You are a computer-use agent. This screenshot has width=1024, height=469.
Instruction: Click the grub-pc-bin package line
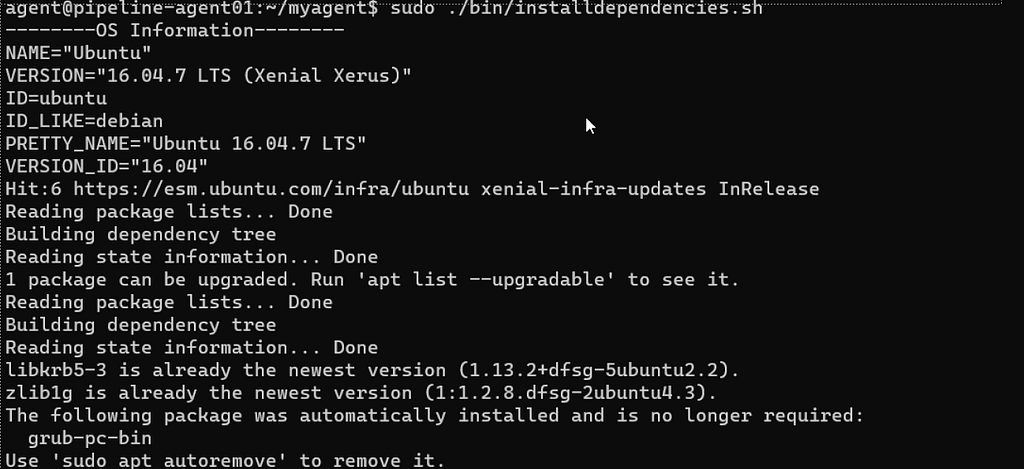pyautogui.click(x=89, y=438)
